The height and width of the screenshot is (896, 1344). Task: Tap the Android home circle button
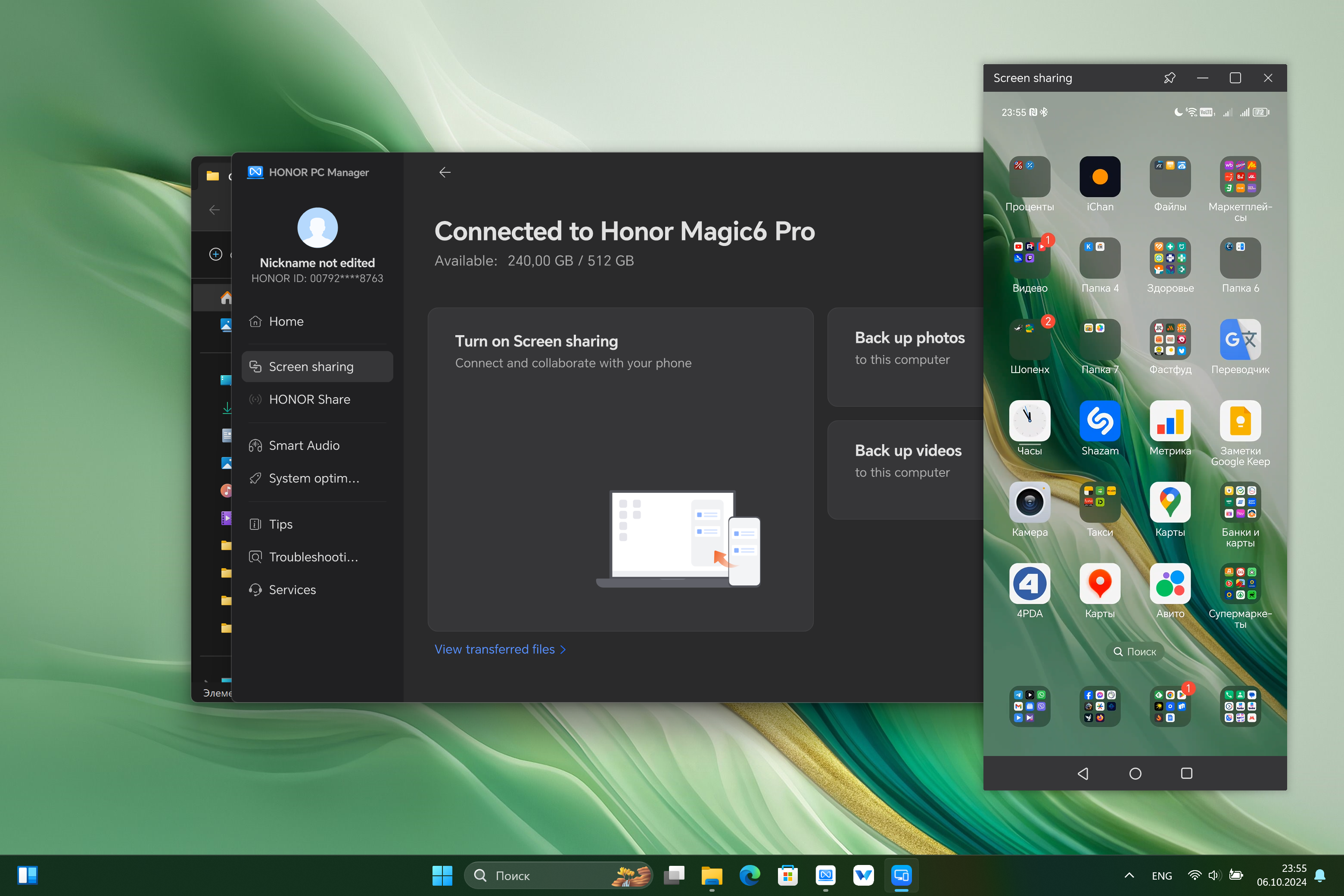1135,773
